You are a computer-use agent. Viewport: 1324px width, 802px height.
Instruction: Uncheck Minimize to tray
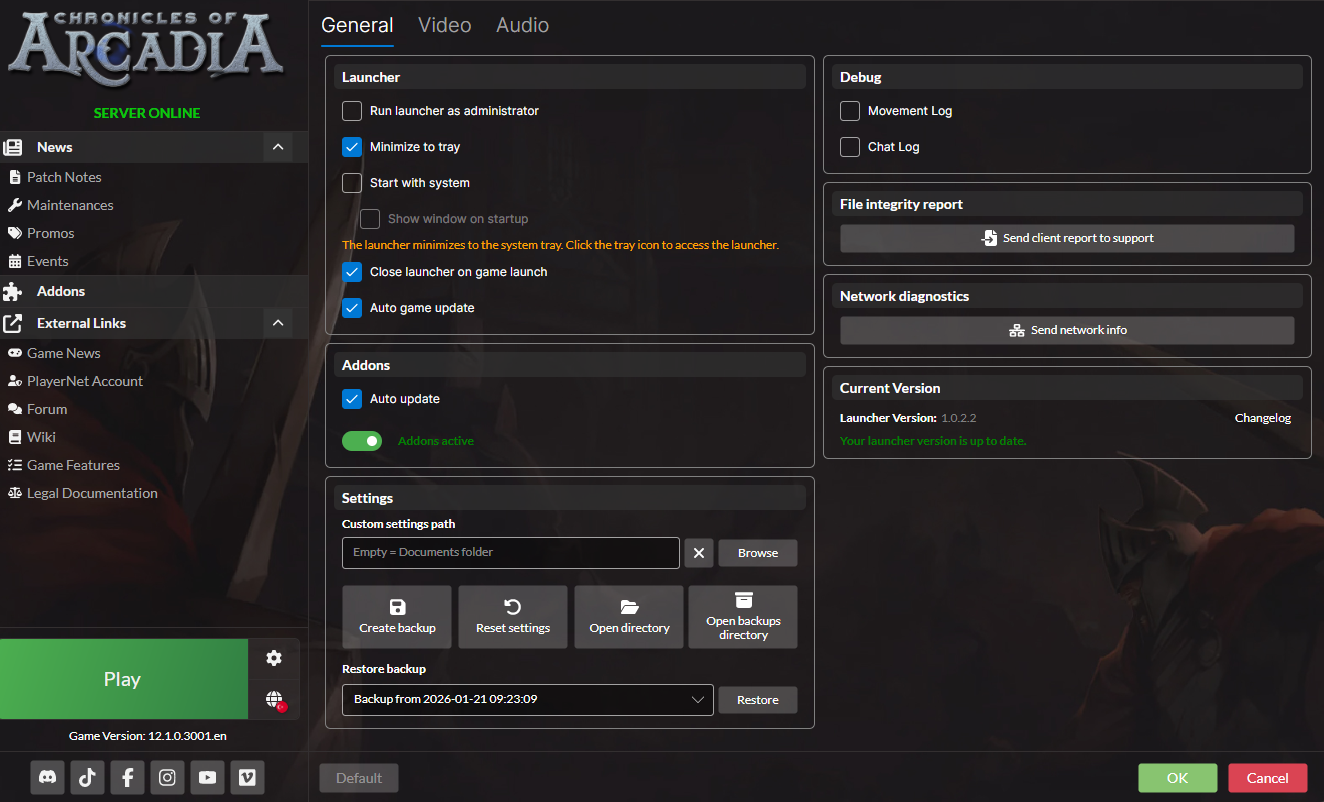352,147
